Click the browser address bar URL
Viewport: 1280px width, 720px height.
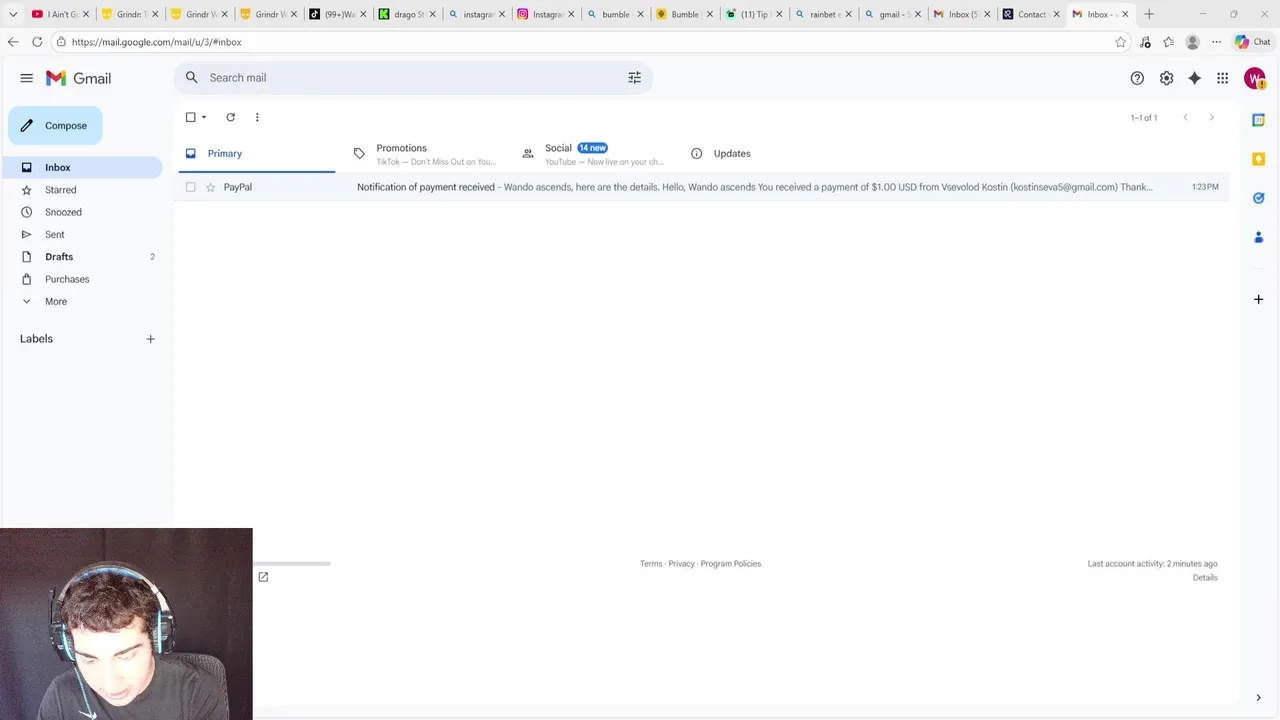pos(156,42)
